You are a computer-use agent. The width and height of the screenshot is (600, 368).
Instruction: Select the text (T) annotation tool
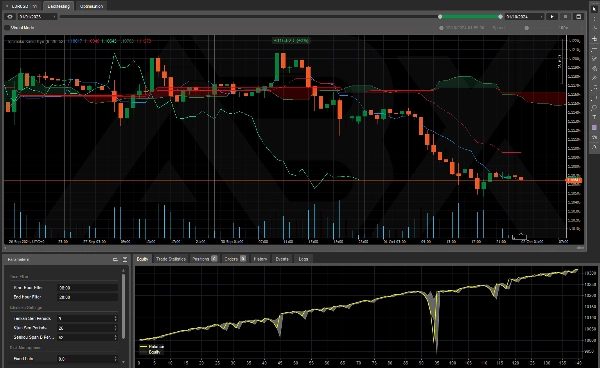[x=594, y=117]
